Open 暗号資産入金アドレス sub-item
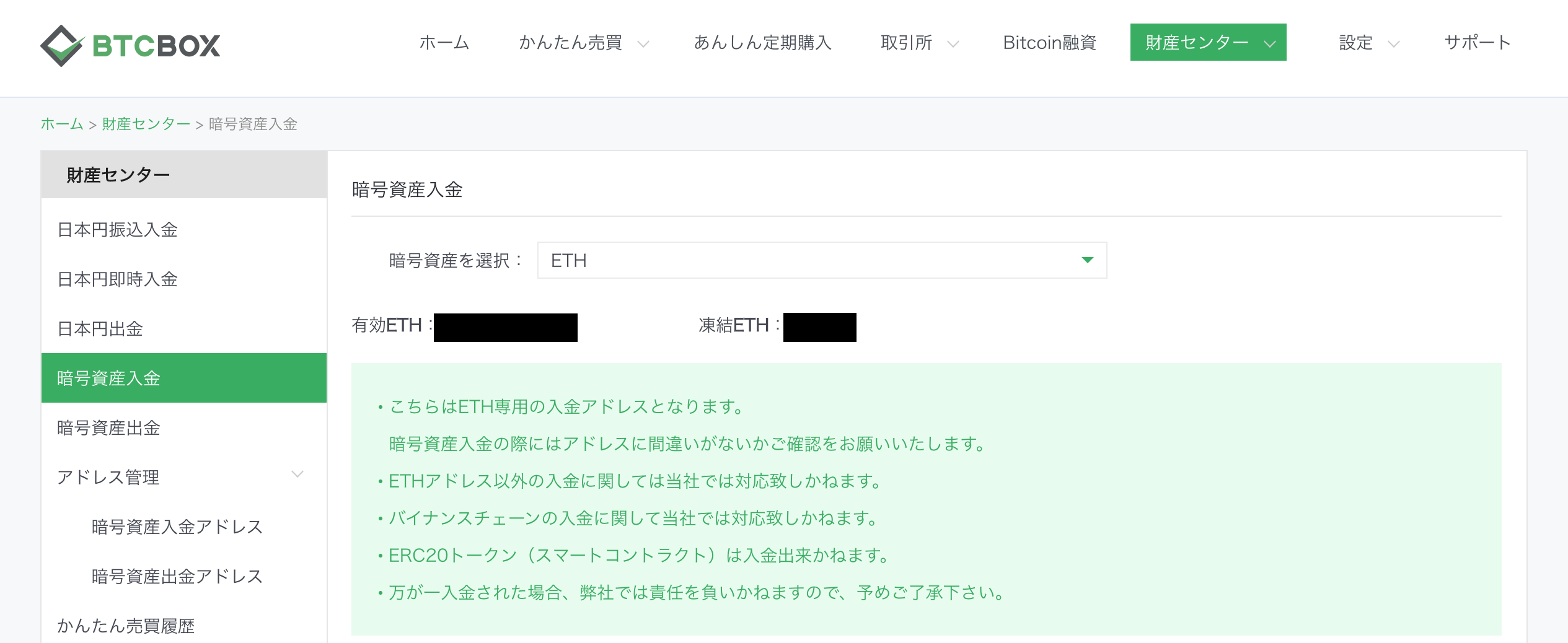The width and height of the screenshot is (1568, 643). (177, 527)
